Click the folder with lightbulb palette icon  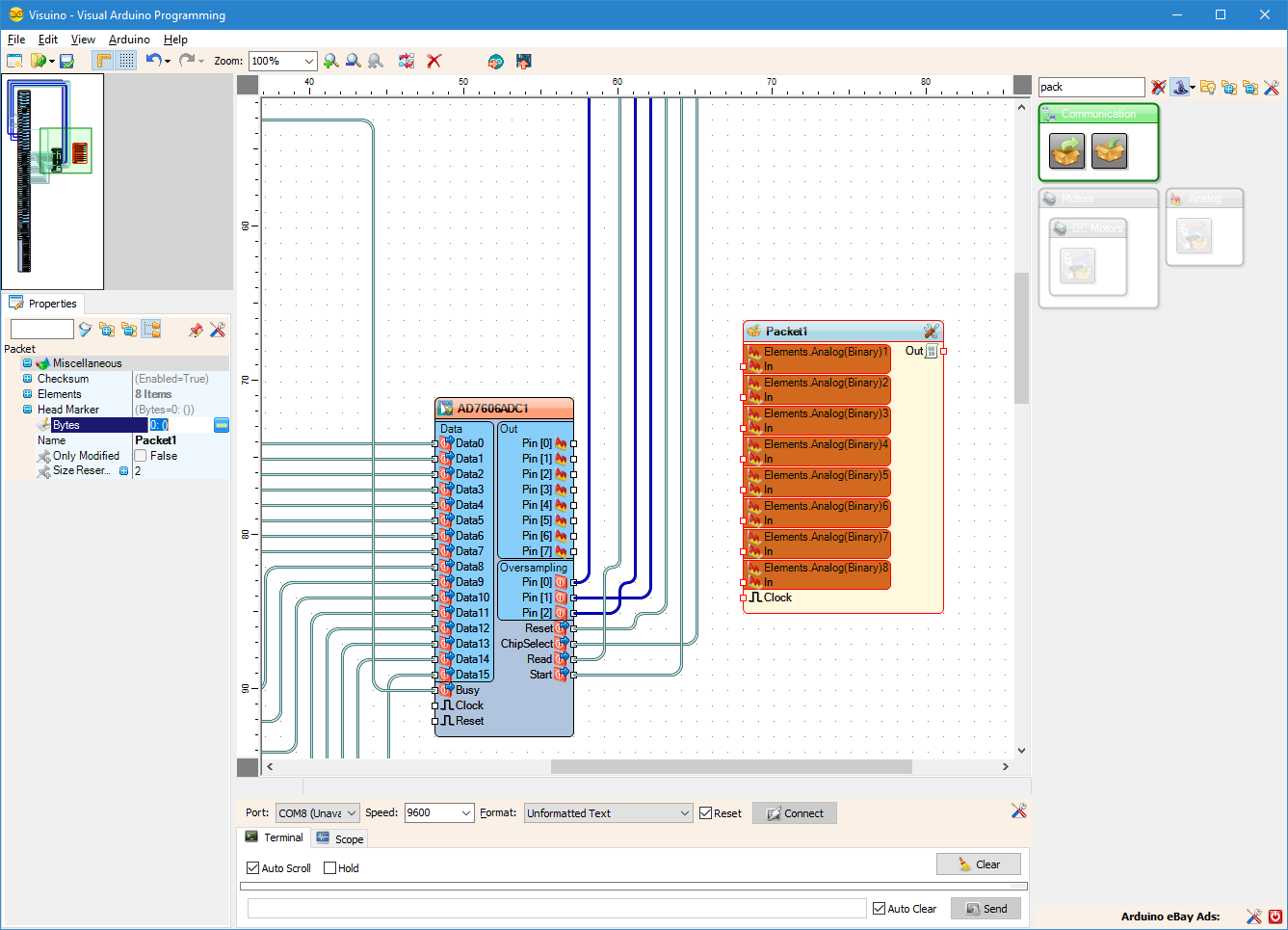point(1207,87)
